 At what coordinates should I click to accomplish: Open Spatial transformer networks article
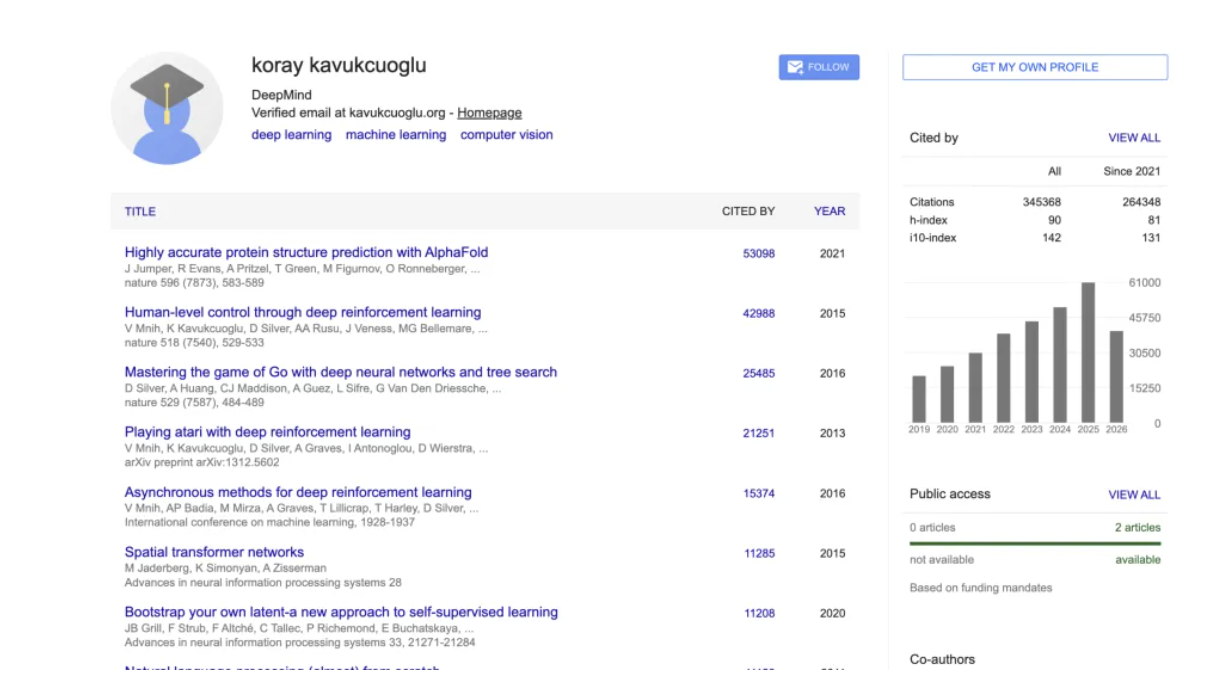214,552
